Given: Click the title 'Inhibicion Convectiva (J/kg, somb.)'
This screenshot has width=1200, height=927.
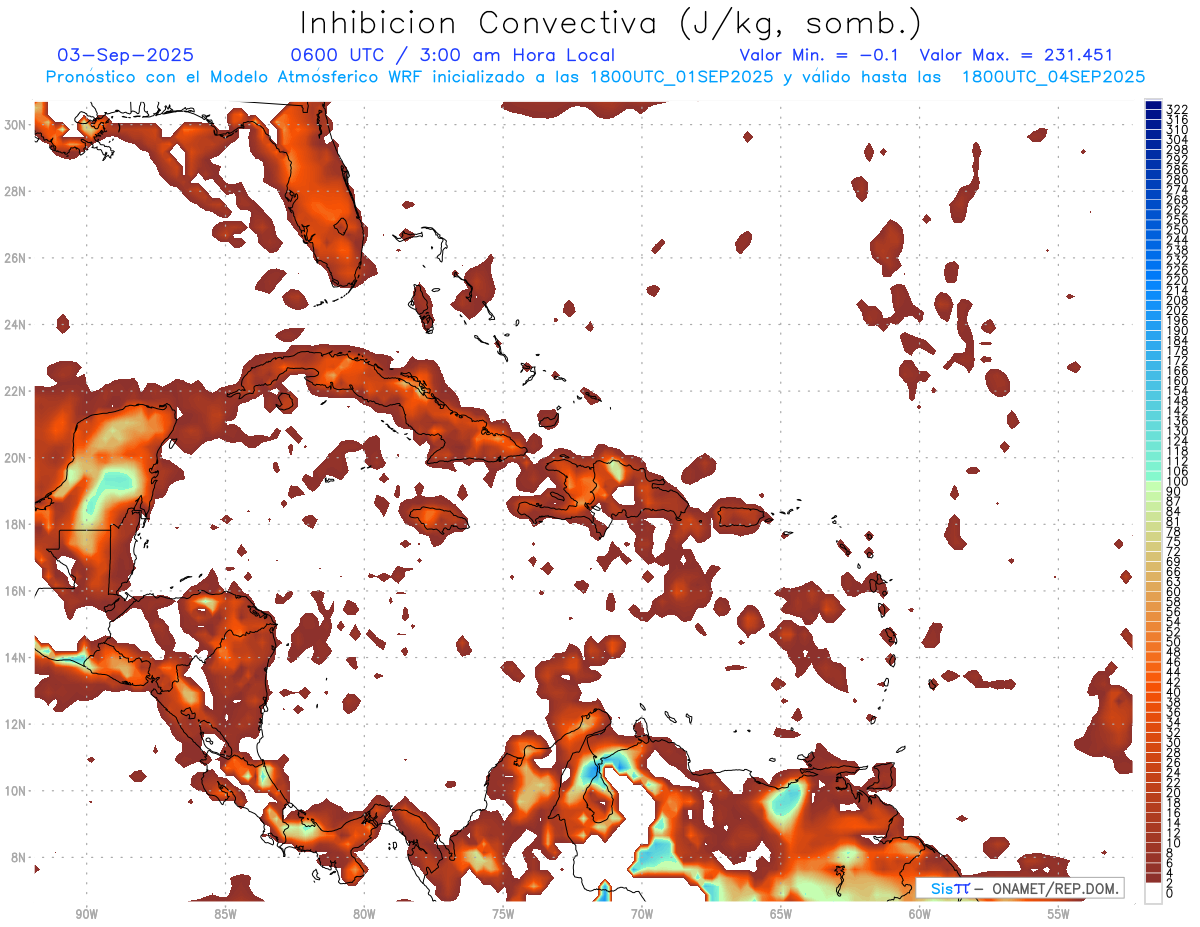Looking at the screenshot, I should [611, 24].
